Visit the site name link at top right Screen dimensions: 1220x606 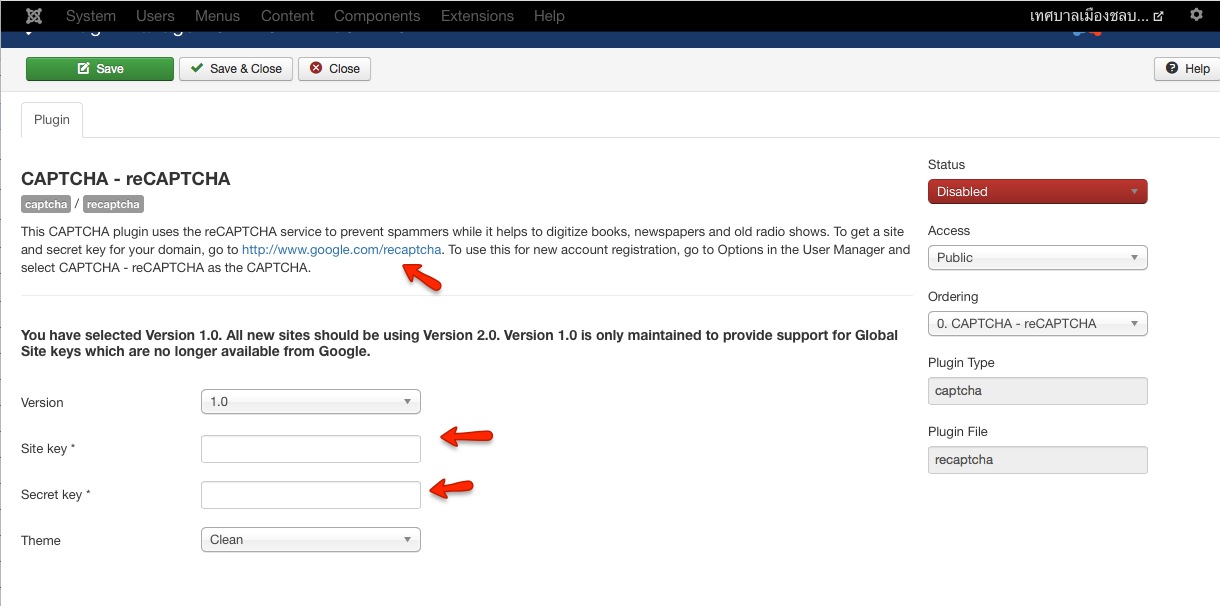click(x=1096, y=16)
